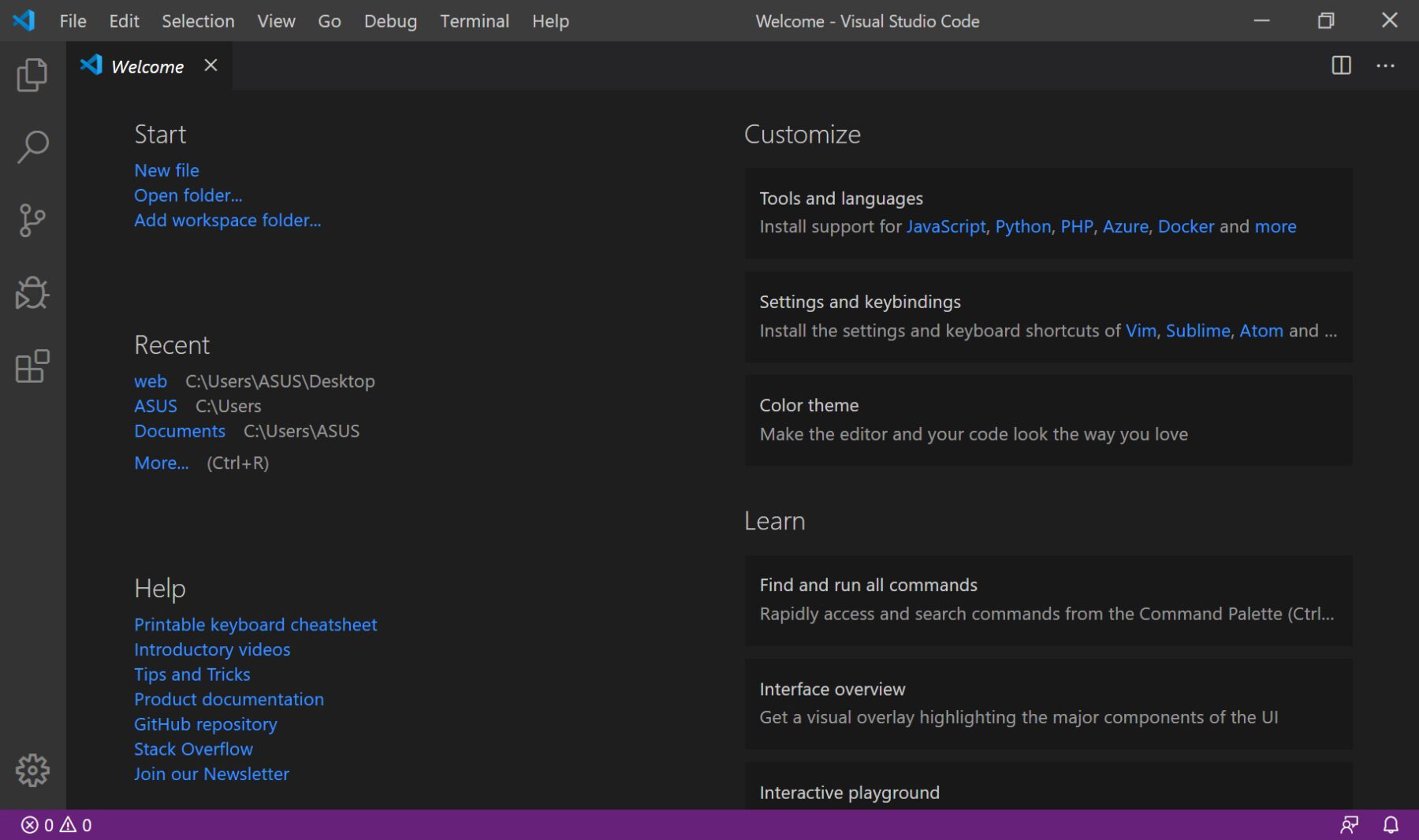This screenshot has width=1419, height=840.
Task: Install Azure support link
Action: [1126, 227]
